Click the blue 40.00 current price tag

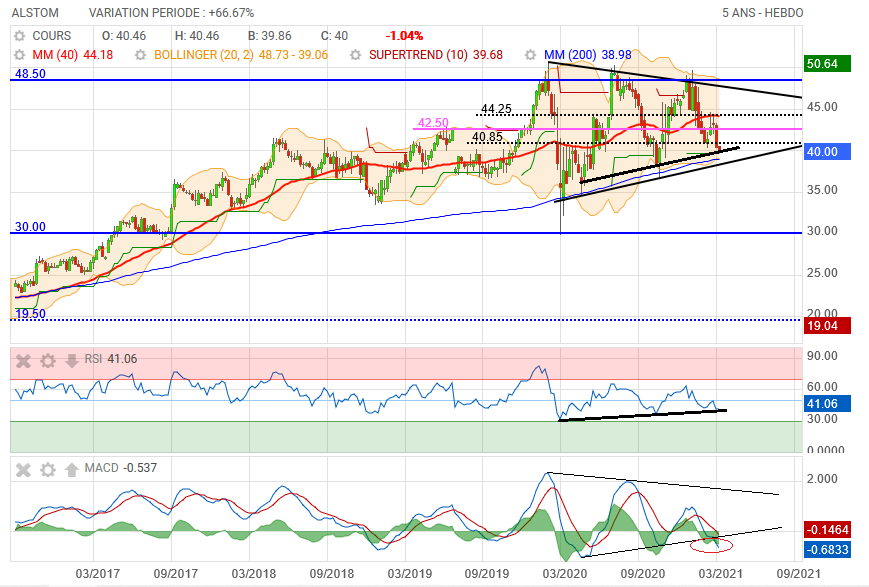point(827,152)
